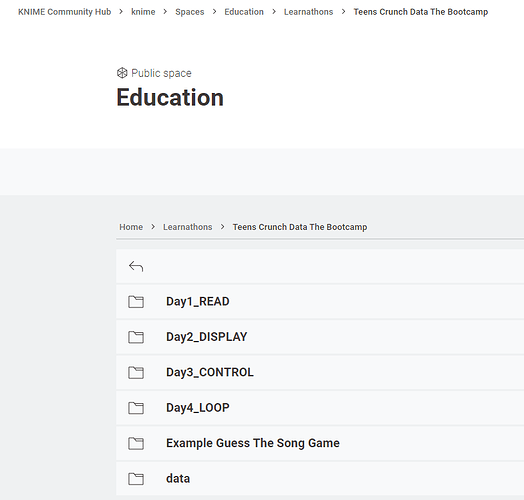
Task: Open the Day3_CONTROL folder
Action: coord(210,372)
